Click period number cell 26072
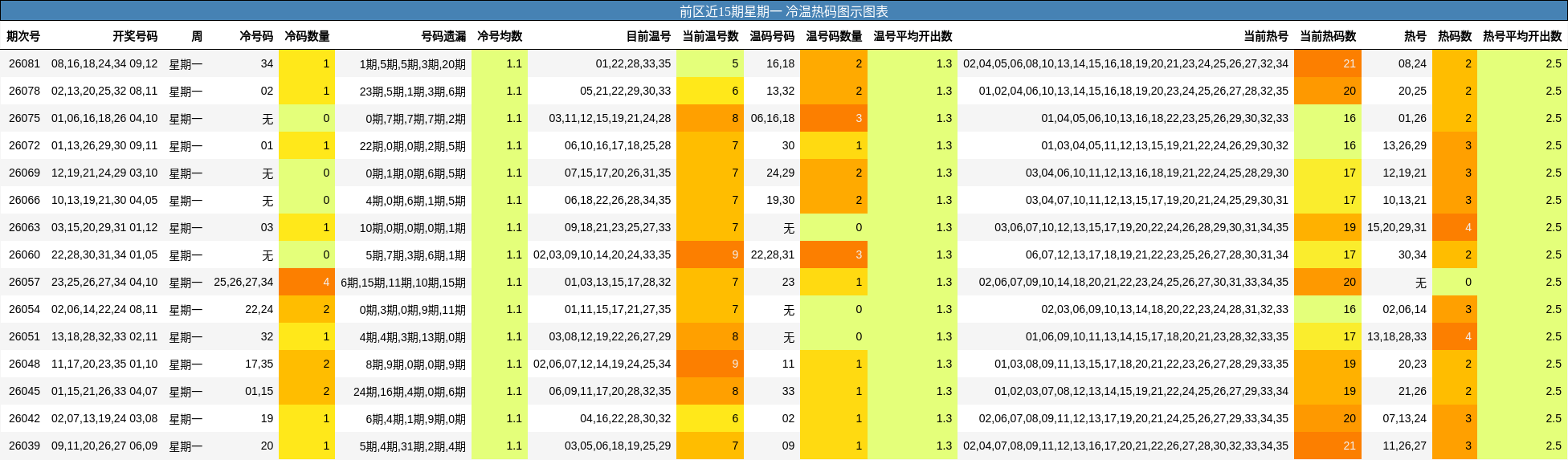The height and width of the screenshot is (460, 1568). coord(24,145)
